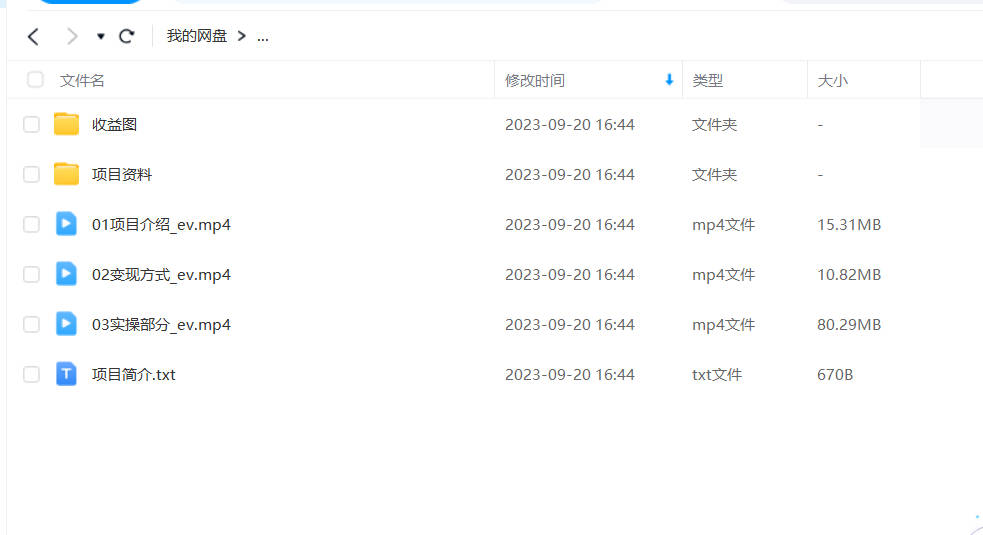
Task: Click modified time of 02变现方式_ev.mp4 row
Action: (x=570, y=275)
